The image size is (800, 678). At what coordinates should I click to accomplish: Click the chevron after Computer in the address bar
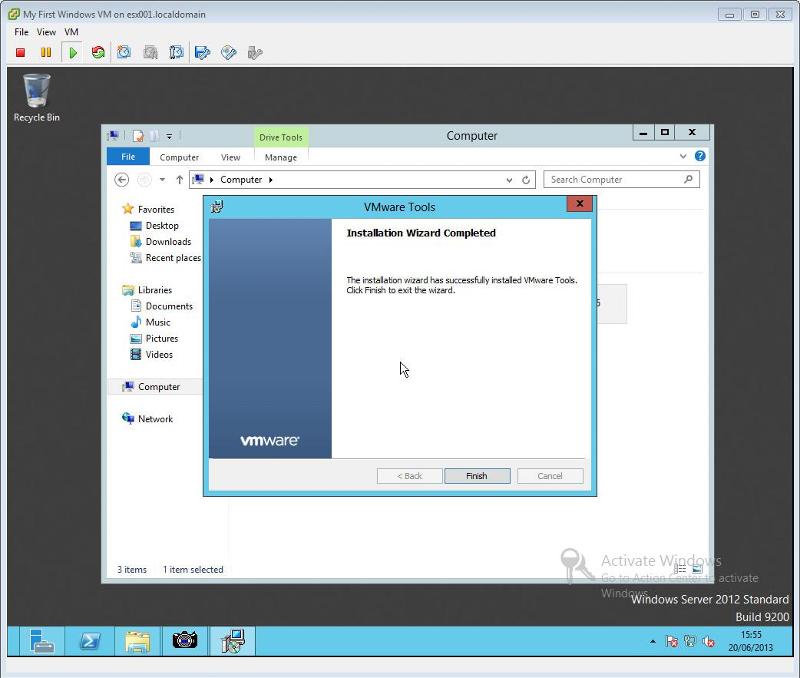point(270,180)
